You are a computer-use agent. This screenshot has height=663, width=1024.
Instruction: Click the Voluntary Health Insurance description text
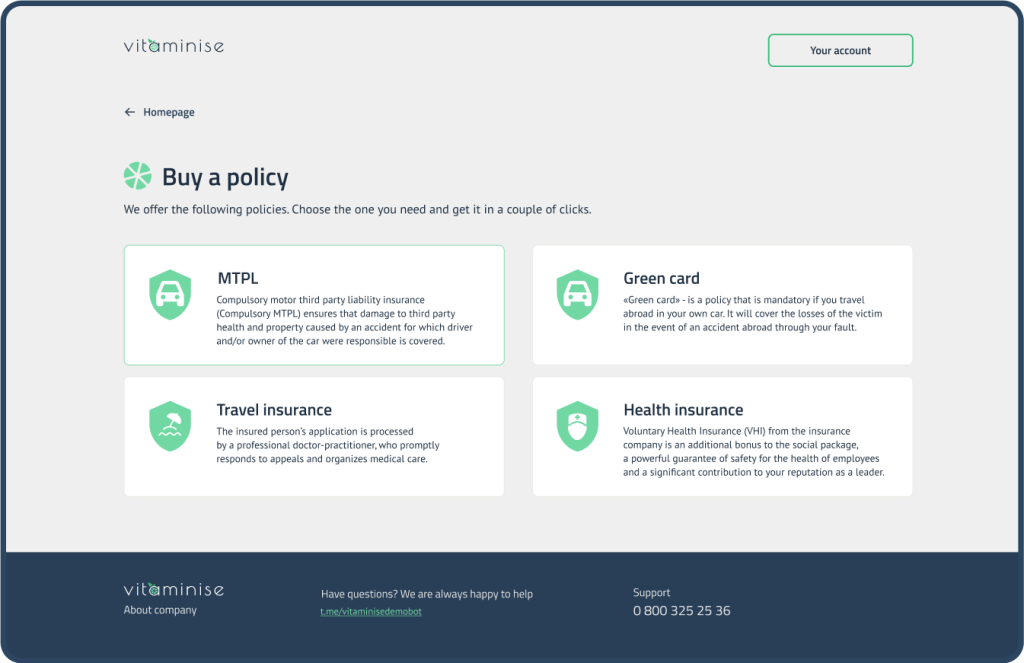(x=754, y=451)
